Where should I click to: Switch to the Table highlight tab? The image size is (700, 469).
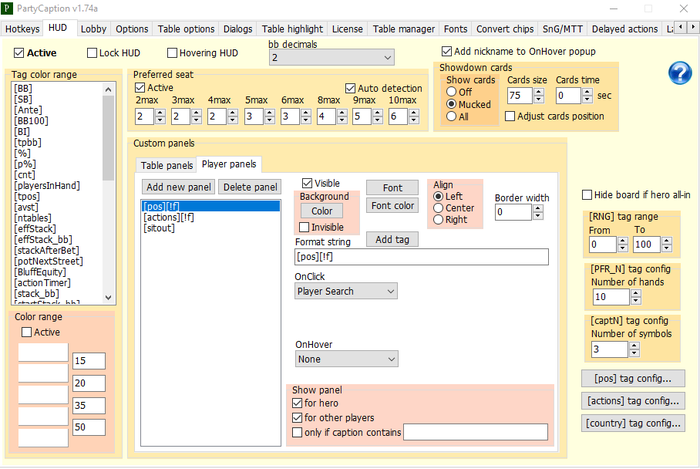click(293, 29)
